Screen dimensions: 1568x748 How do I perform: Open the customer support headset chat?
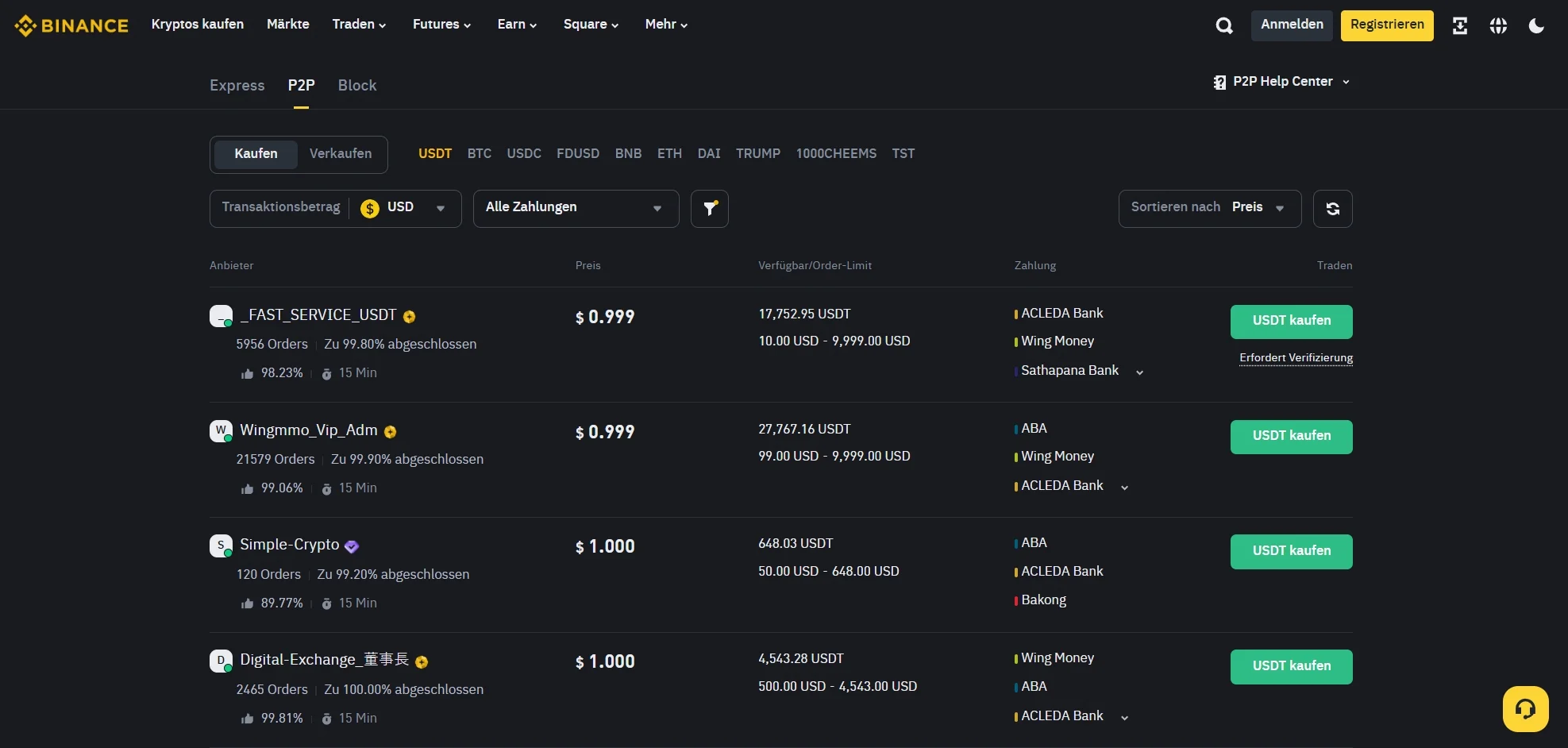pyautogui.click(x=1525, y=709)
